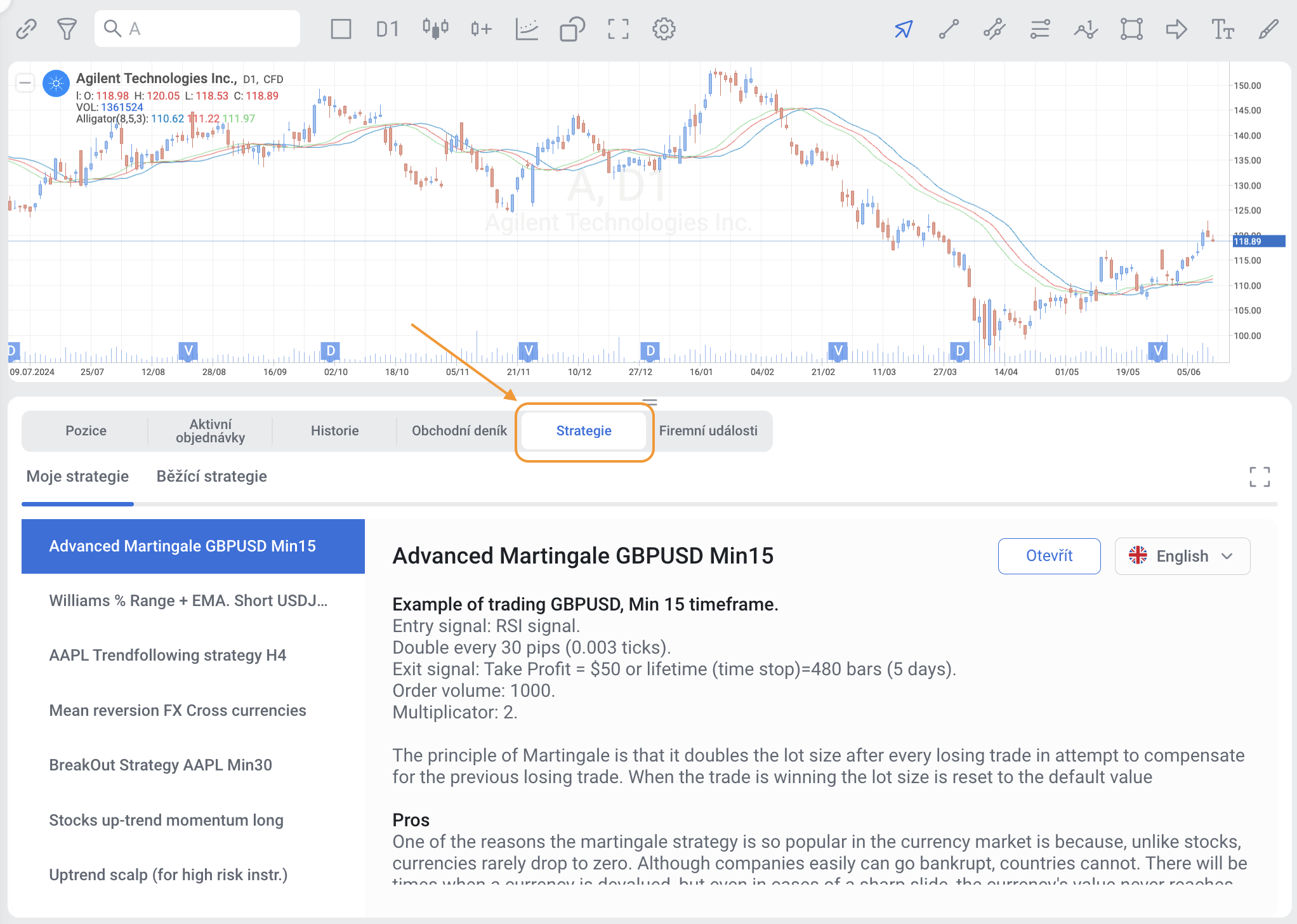Select the trend line drawing tool
The image size is (1297, 924).
tap(949, 29)
